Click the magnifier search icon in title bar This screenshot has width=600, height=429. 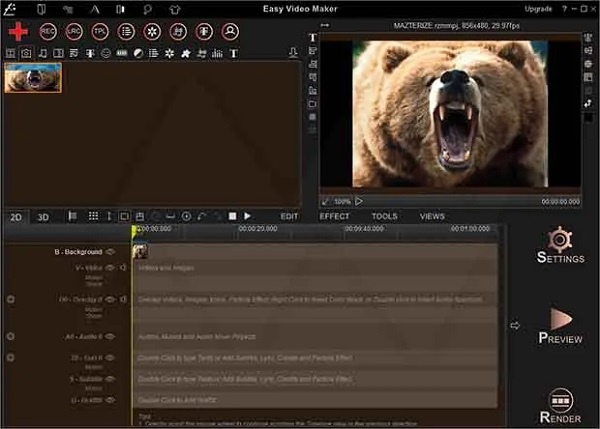[147, 9]
